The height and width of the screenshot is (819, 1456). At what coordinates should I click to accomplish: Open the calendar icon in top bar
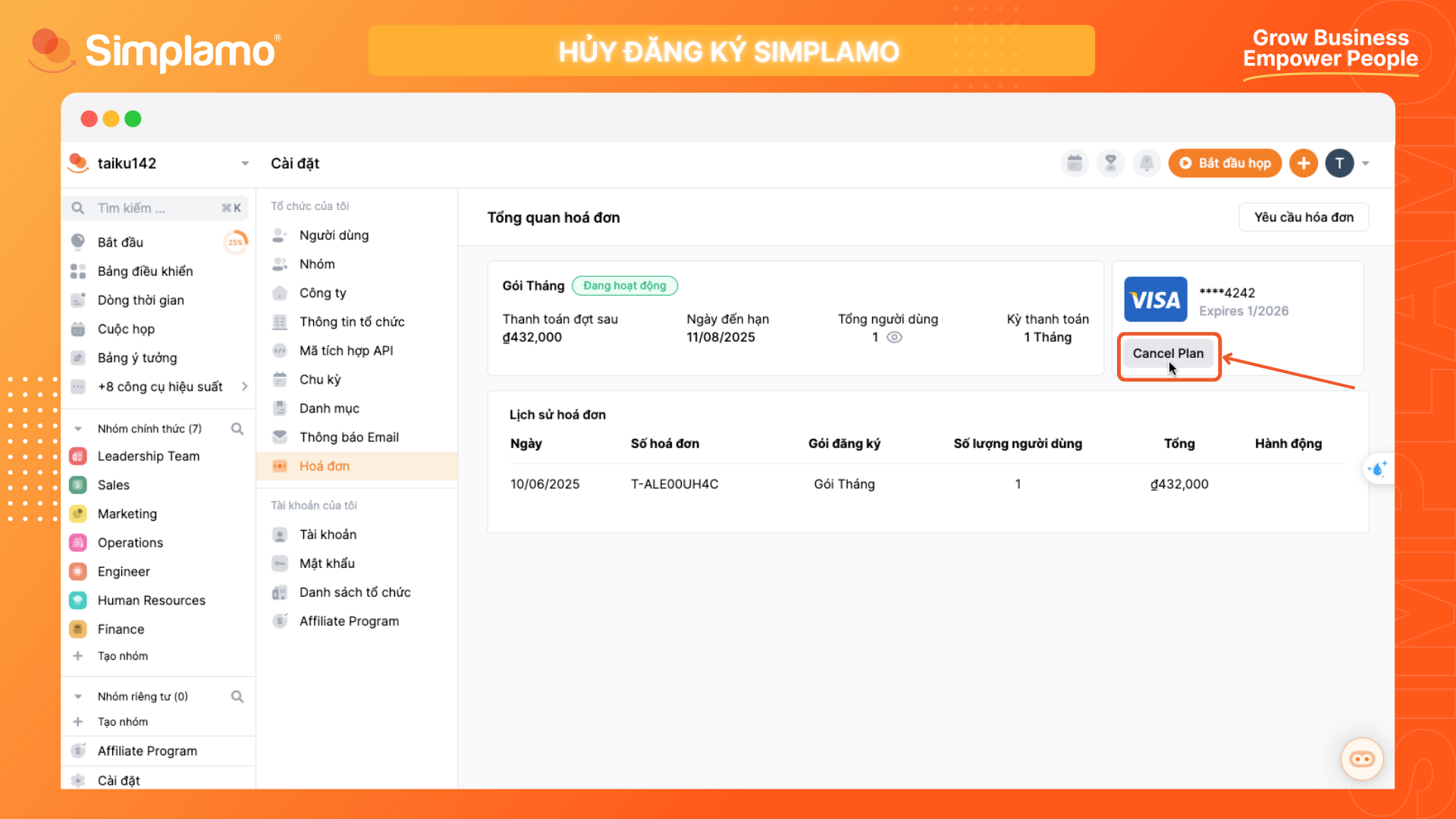1075,163
